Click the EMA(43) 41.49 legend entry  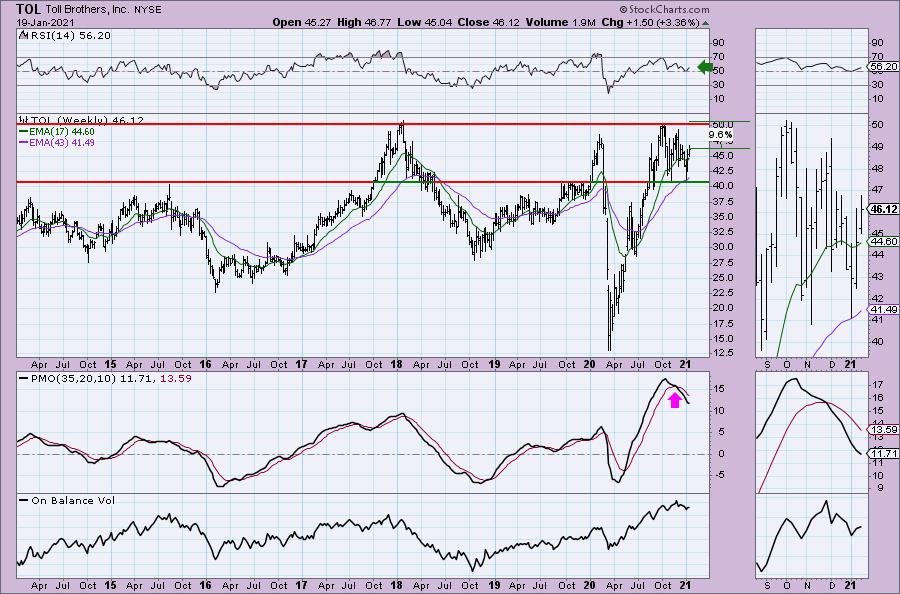tap(57, 142)
